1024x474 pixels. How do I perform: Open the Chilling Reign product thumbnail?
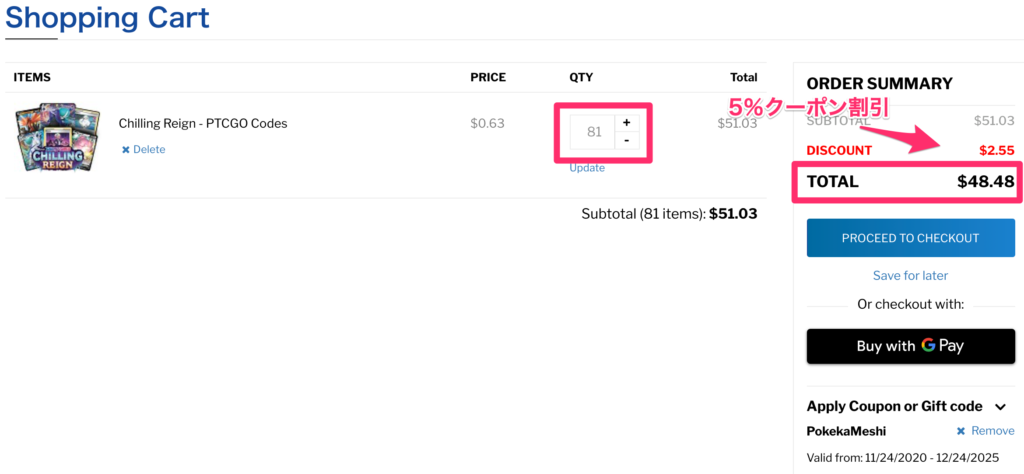point(57,137)
